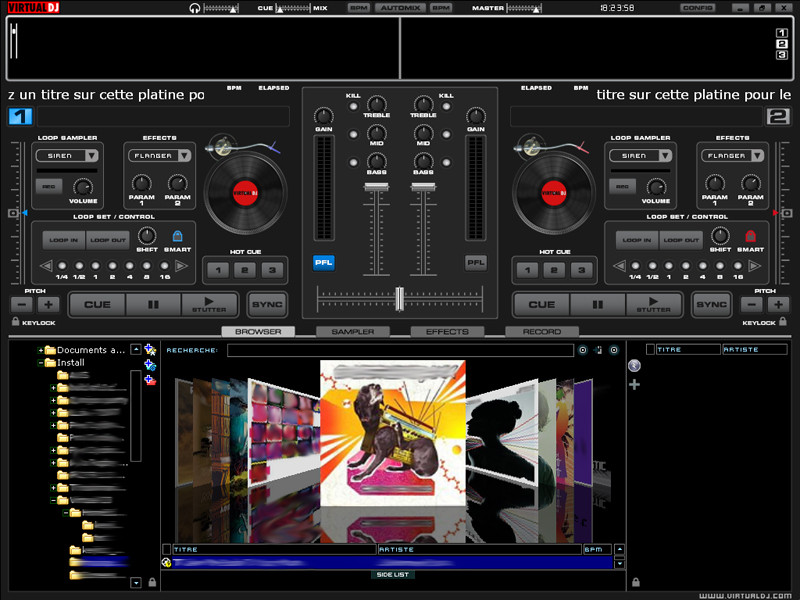The height and width of the screenshot is (600, 800).
Task: Open left deck Siren sampler dropdown
Action: (92, 156)
